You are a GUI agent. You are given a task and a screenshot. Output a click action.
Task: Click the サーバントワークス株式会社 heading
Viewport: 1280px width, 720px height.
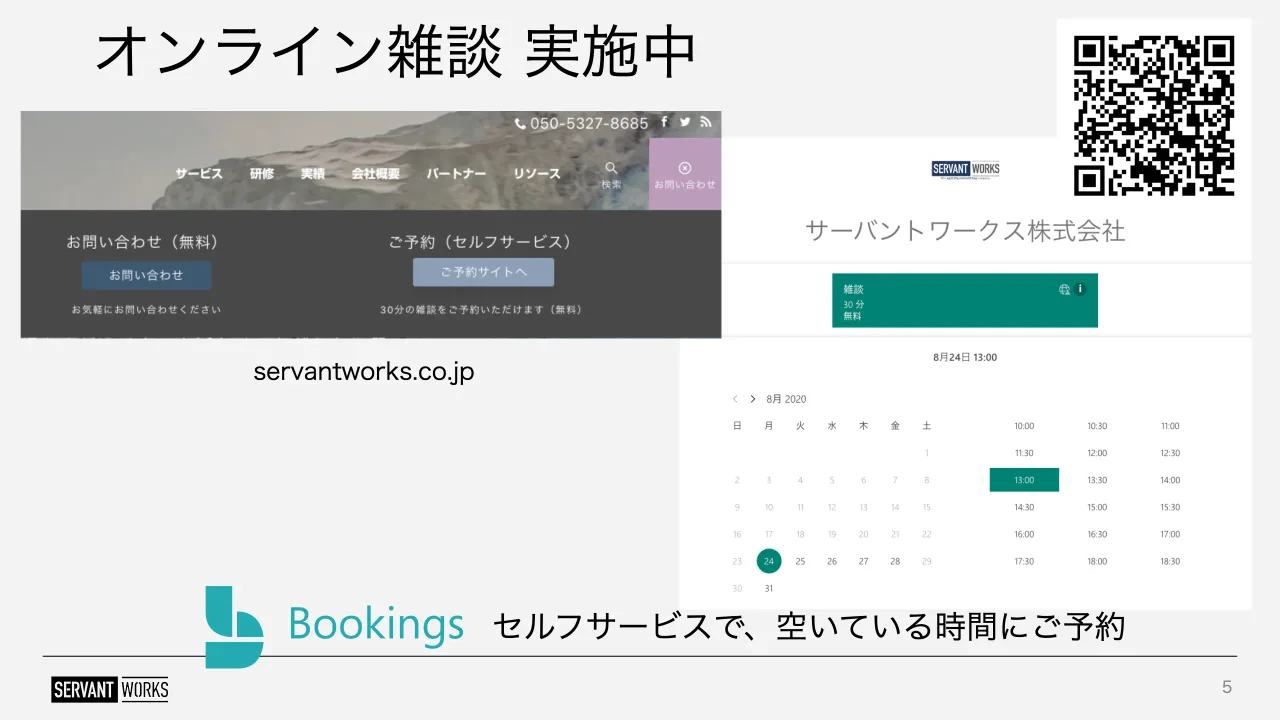click(x=965, y=231)
